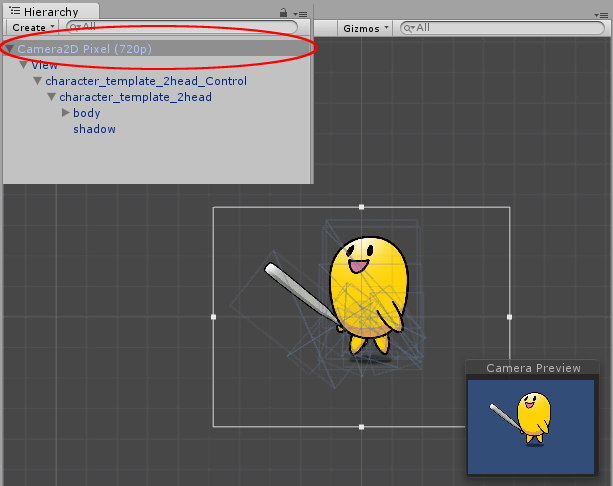The image size is (613, 486).
Task: Select character_template_2head object
Action: (x=136, y=97)
